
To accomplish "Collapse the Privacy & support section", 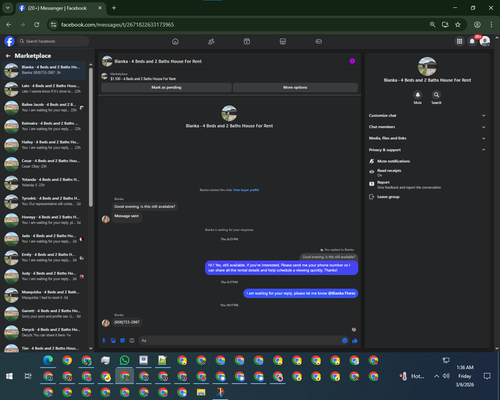I will (428, 150).
